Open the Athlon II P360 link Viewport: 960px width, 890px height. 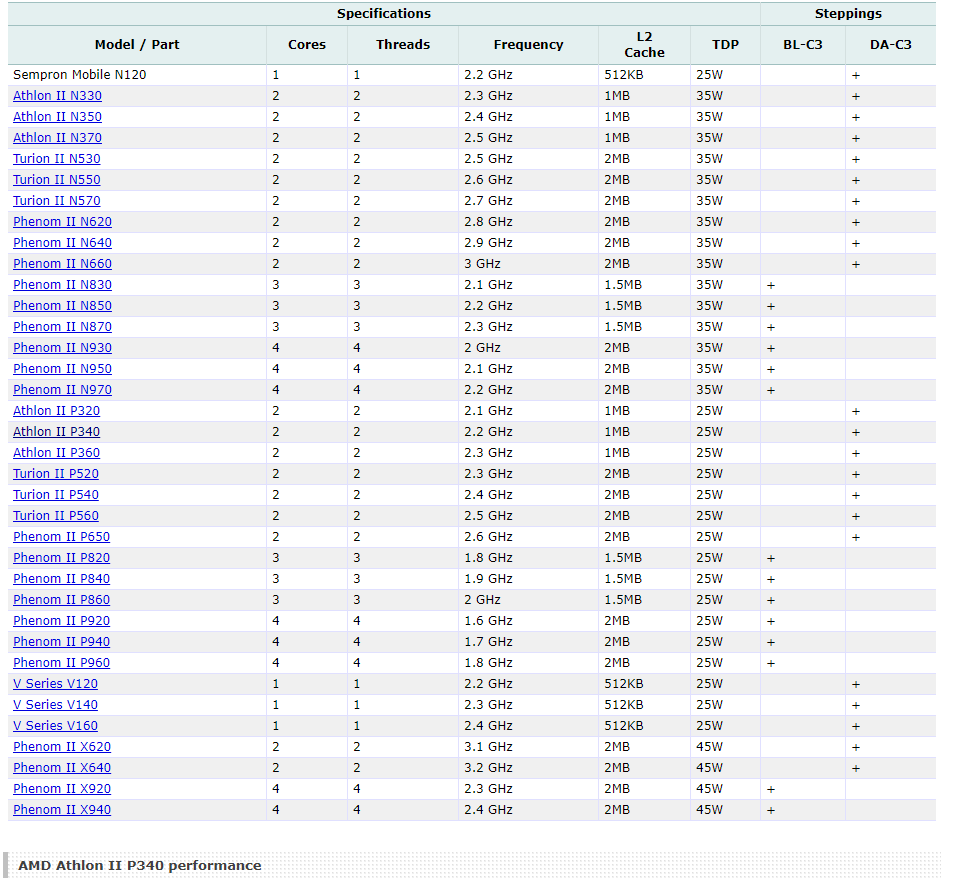56,453
